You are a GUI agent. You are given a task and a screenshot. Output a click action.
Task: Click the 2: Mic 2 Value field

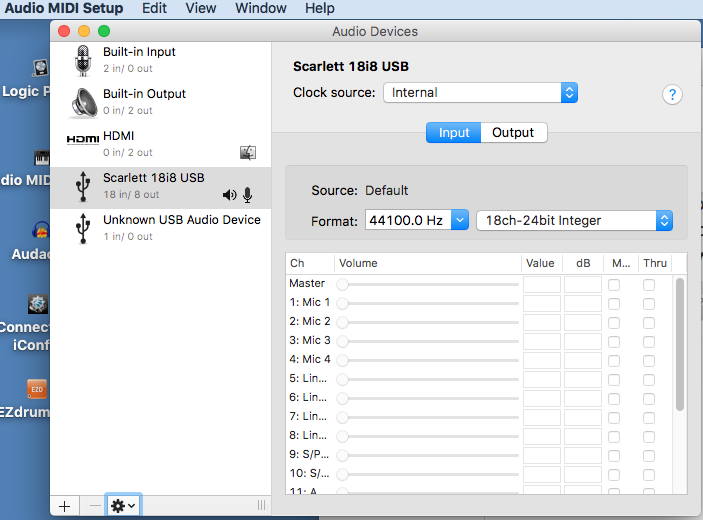[x=542, y=322]
